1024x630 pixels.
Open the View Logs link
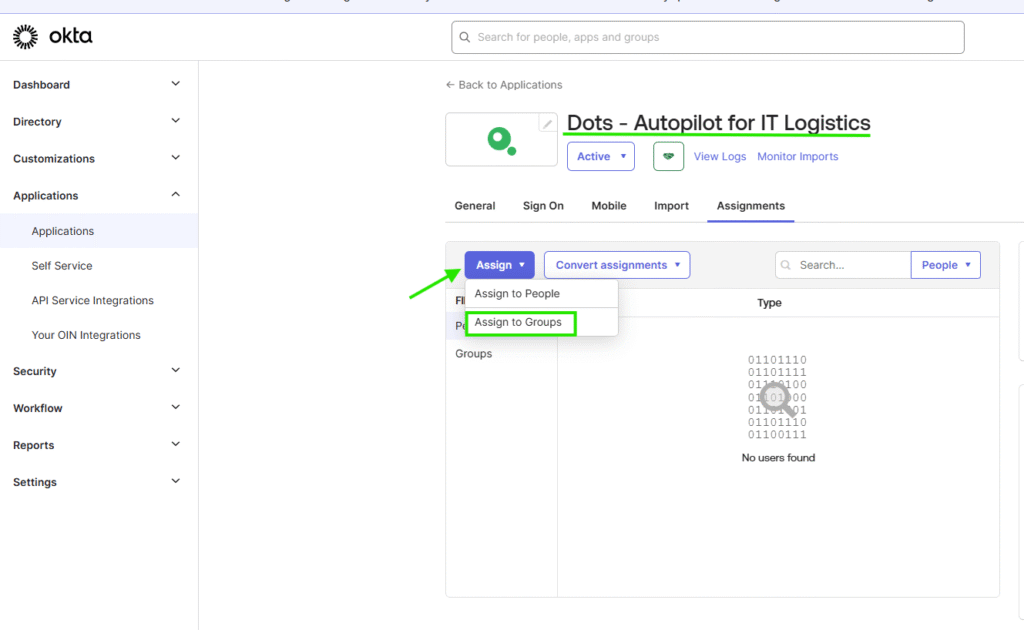coord(720,156)
